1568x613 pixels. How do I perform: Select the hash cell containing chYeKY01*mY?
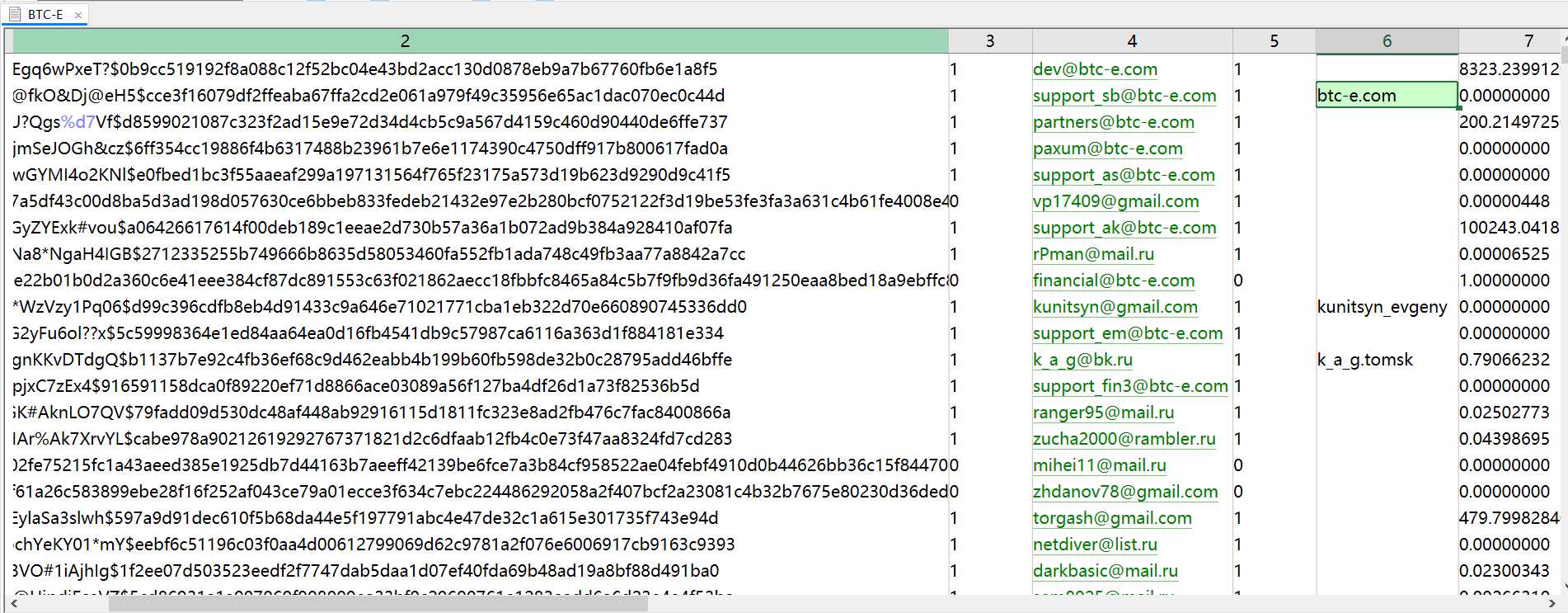[x=481, y=545]
